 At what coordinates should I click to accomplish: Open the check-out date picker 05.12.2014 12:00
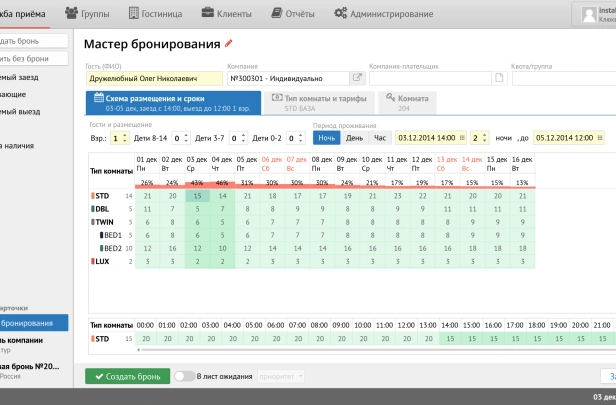point(568,137)
